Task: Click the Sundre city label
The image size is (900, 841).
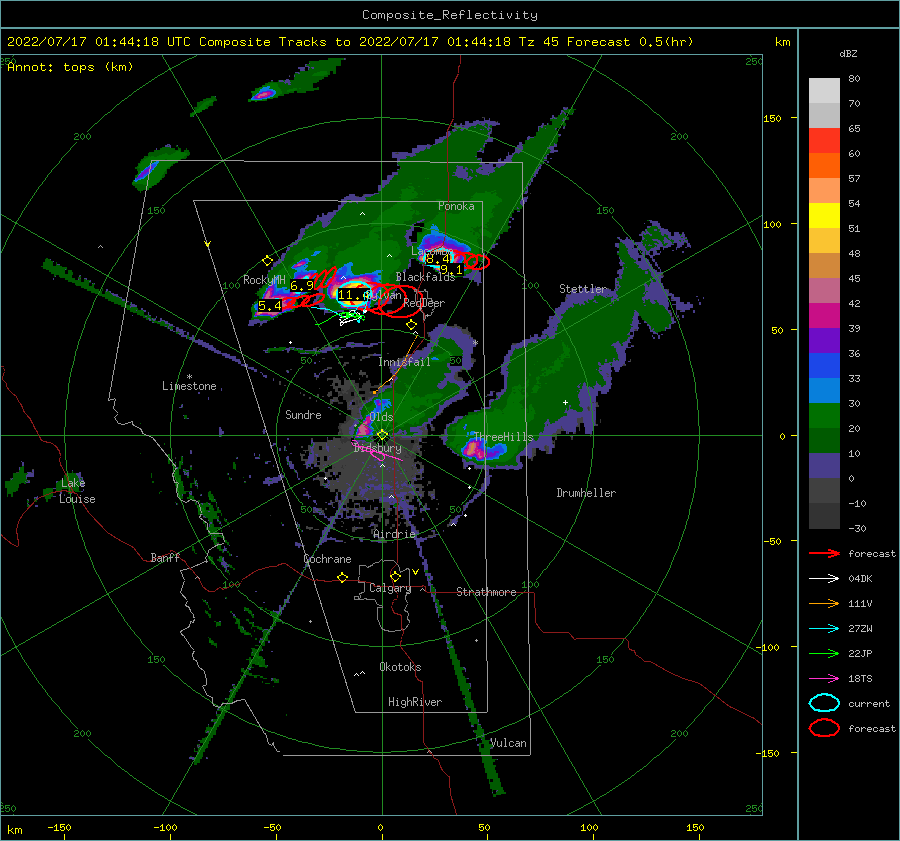Action: [x=303, y=415]
